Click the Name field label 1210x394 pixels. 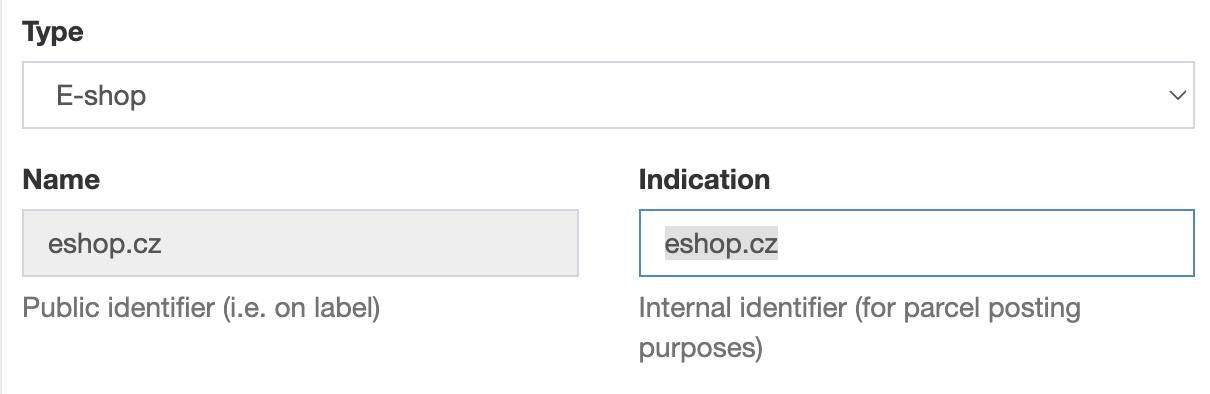click(61, 180)
